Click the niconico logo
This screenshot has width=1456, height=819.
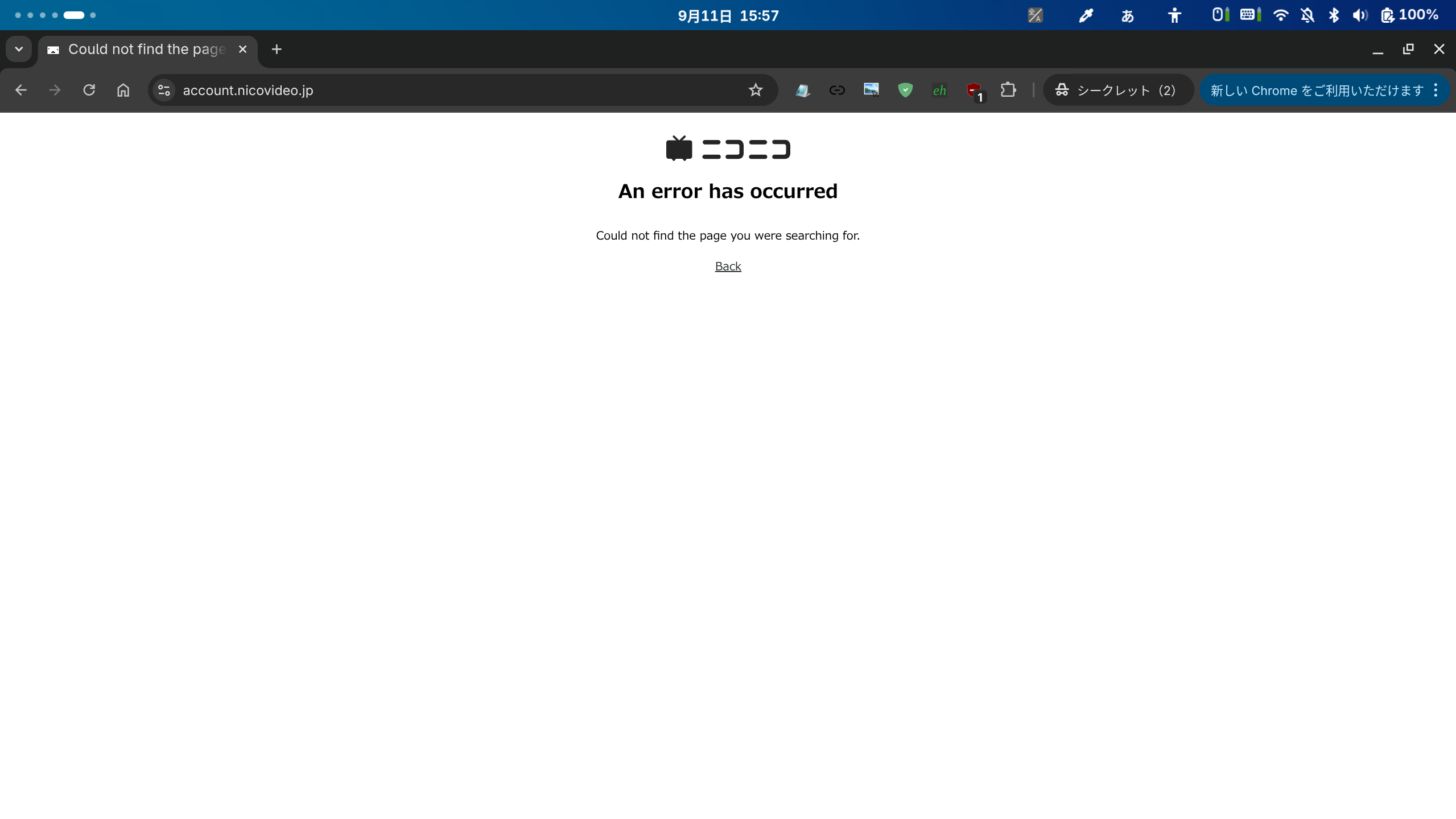point(728,149)
